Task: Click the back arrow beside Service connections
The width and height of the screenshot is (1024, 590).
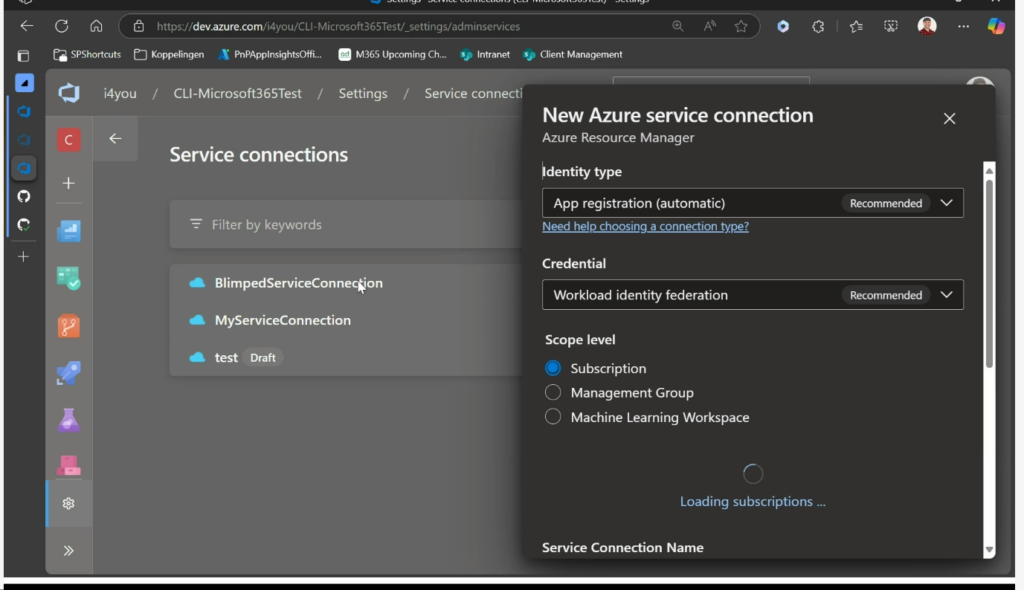Action: (x=116, y=139)
